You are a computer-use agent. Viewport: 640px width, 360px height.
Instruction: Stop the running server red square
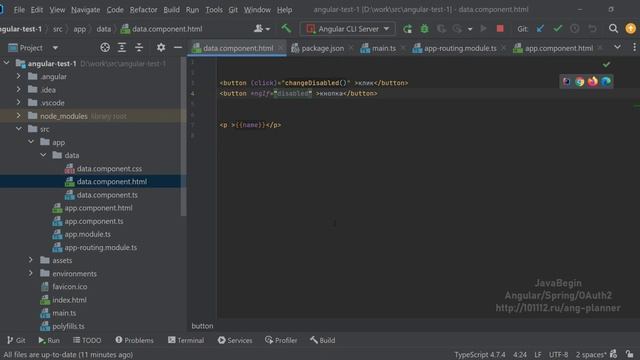[500, 29]
